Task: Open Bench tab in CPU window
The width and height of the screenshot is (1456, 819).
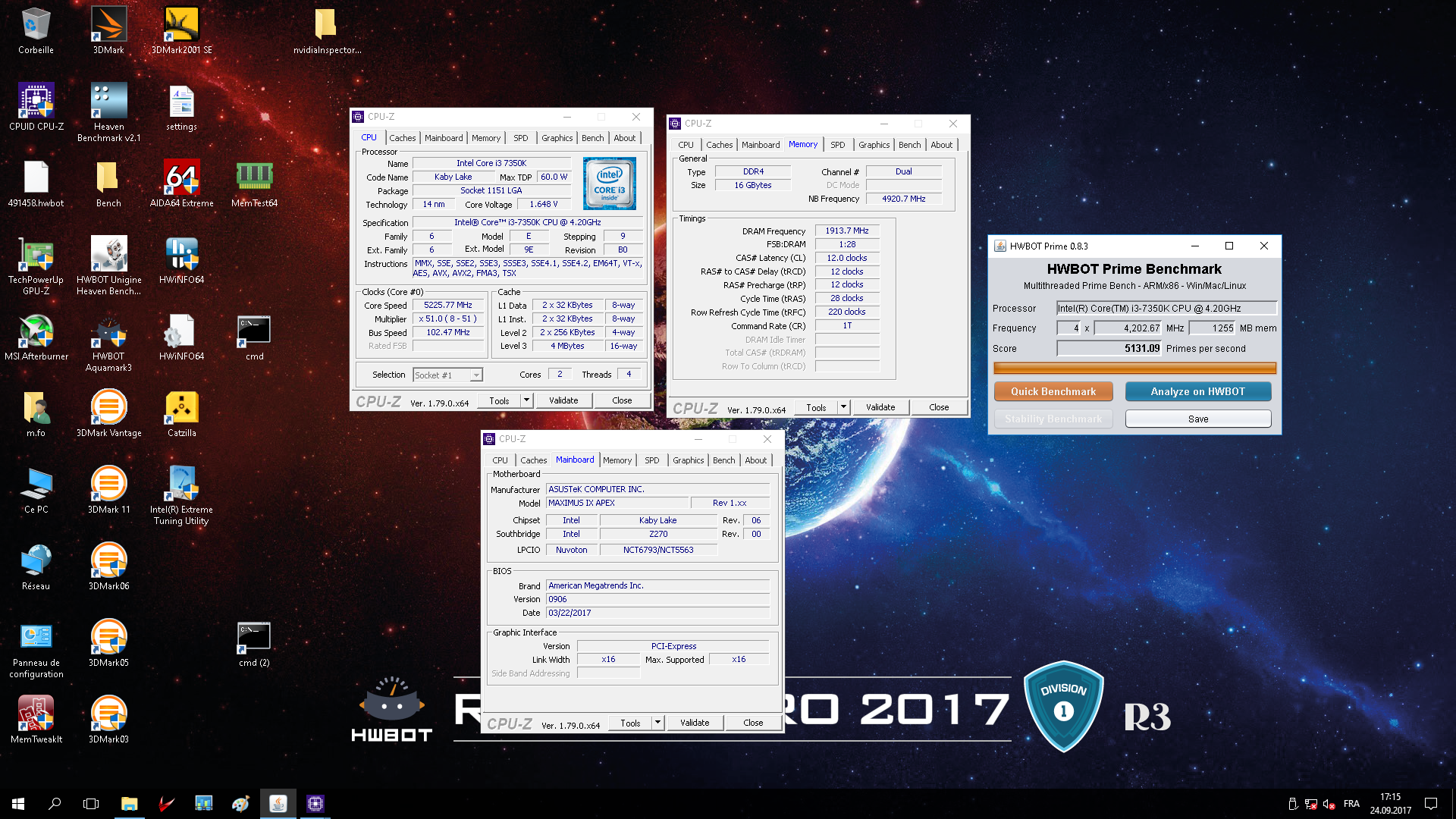Action: coord(592,138)
